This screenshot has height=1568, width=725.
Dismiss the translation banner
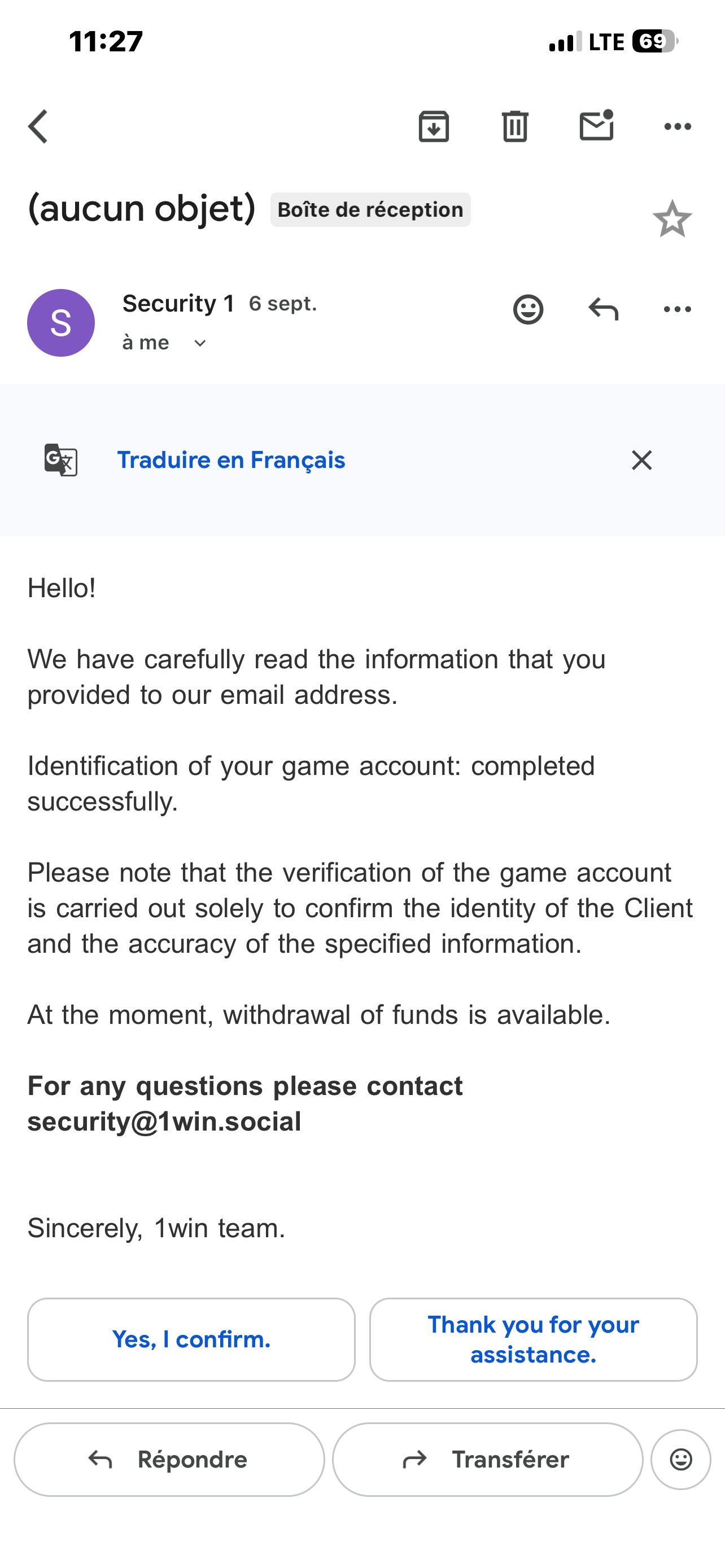click(641, 460)
